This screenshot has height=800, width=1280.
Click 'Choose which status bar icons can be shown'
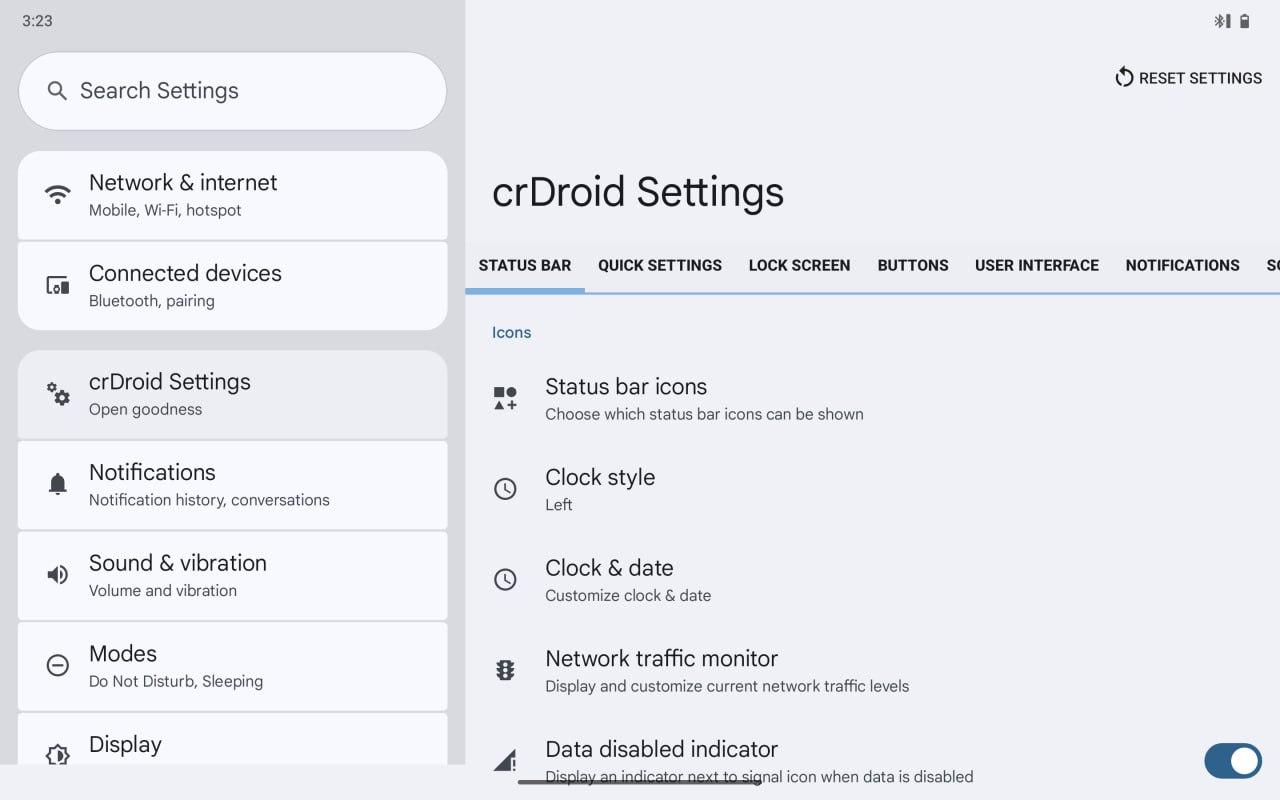pos(704,414)
